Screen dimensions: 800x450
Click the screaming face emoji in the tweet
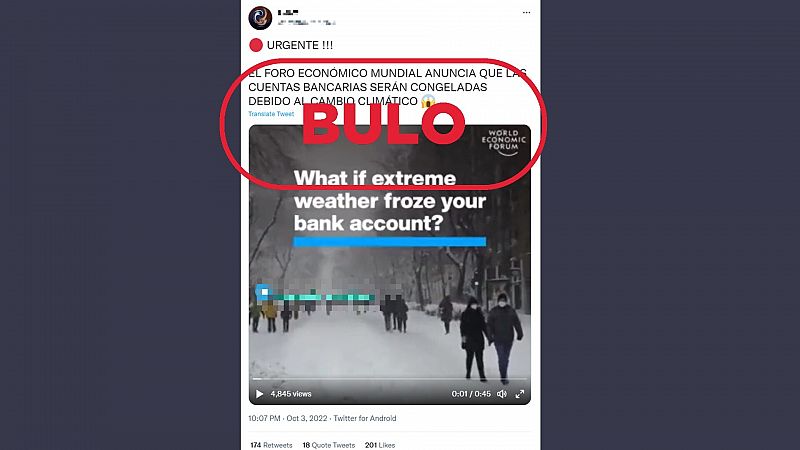[x=428, y=101]
